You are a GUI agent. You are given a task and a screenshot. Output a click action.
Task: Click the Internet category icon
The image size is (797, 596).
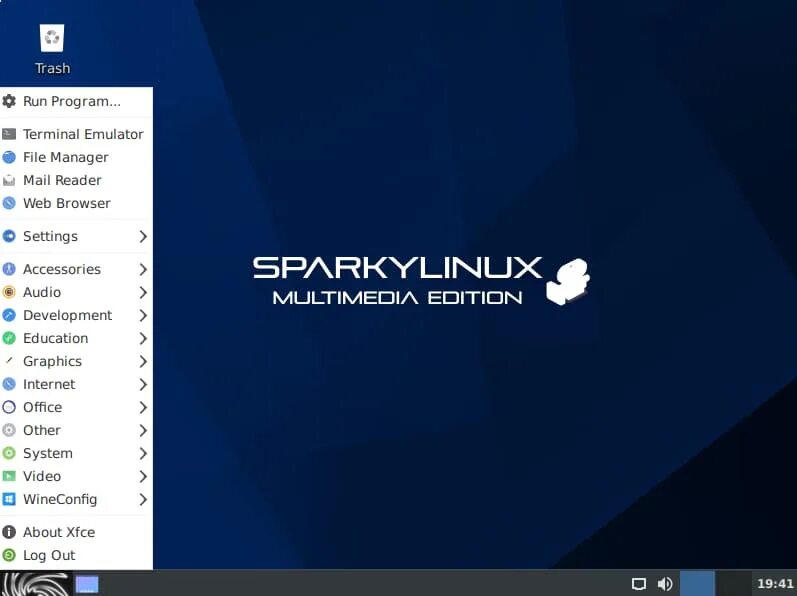pos(9,384)
